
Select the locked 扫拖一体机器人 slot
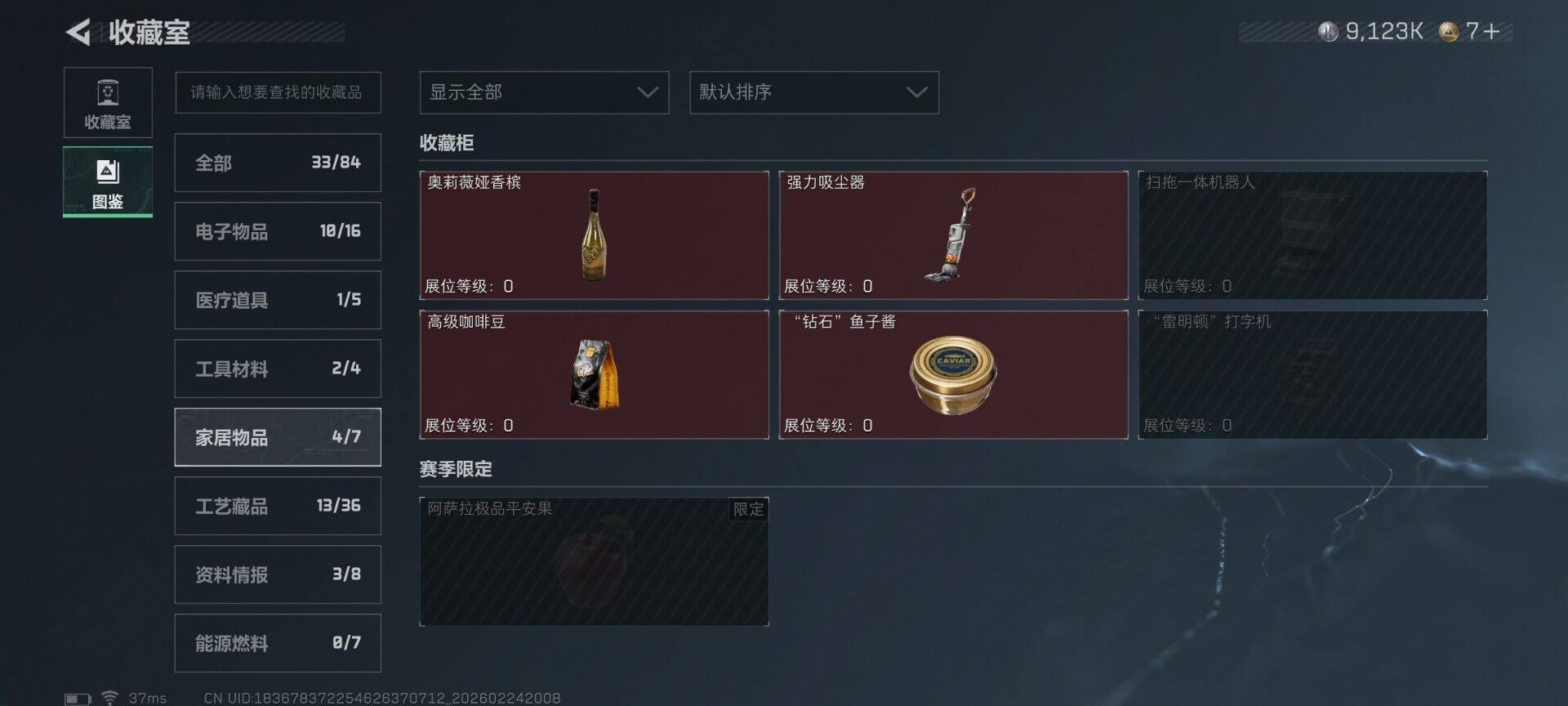tap(1312, 235)
